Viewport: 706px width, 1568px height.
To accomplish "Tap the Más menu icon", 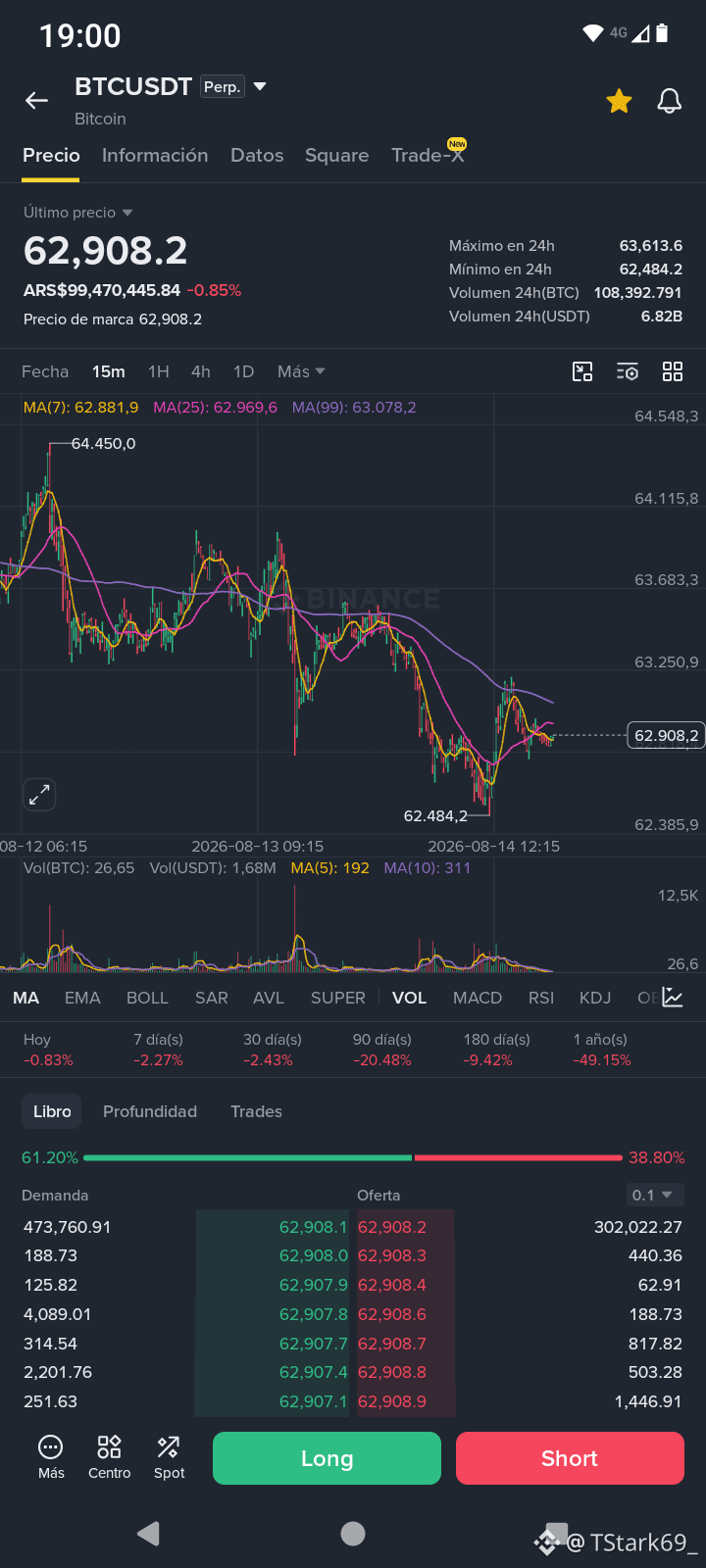I will click(51, 1456).
